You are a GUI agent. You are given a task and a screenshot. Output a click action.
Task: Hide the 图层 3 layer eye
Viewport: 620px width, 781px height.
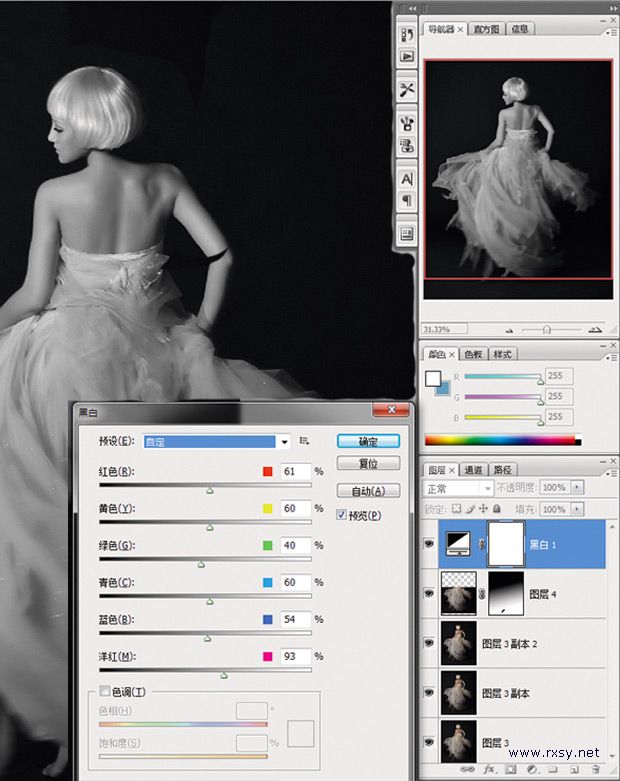(x=429, y=742)
